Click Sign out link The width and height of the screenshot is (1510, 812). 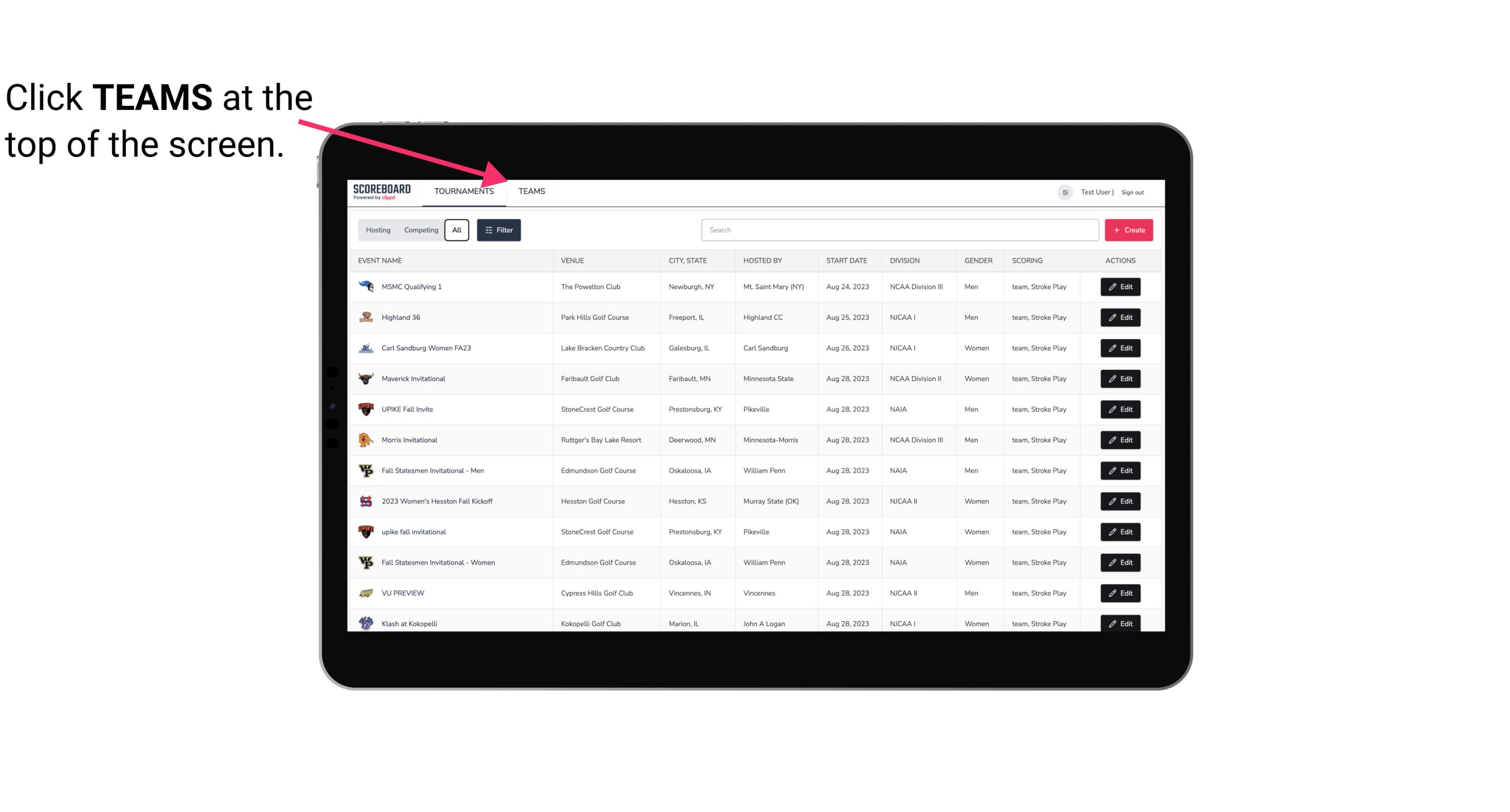[1132, 191]
